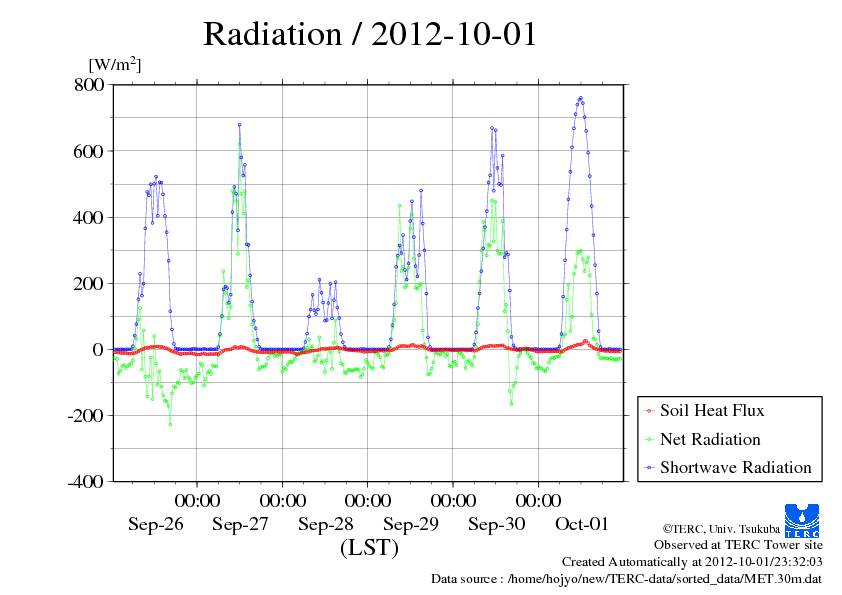Viewport: 842px width, 595px height.
Task: Click the TERC logo icon
Action: point(802,520)
